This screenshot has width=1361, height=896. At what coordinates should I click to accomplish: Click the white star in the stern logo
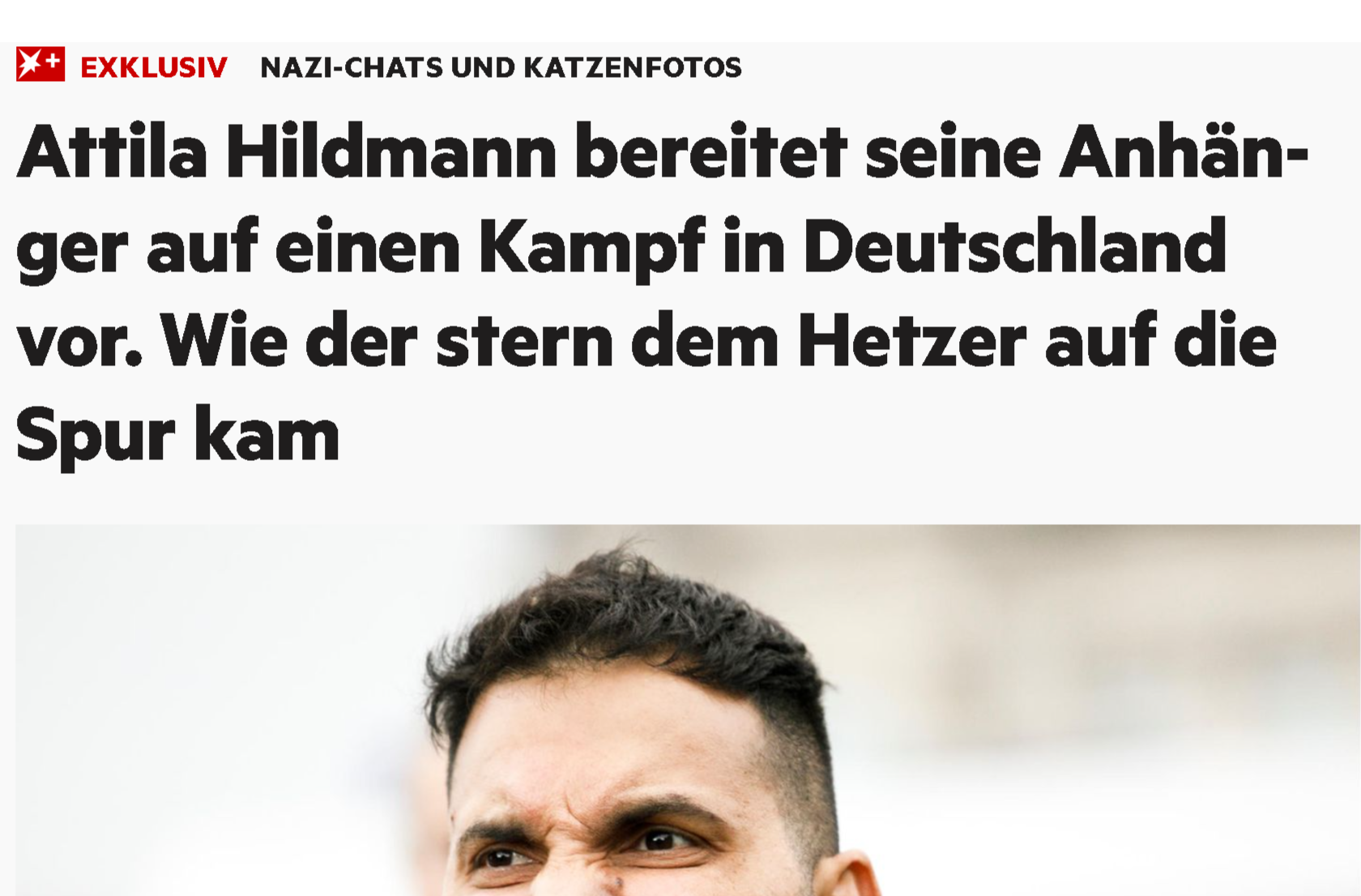30,65
